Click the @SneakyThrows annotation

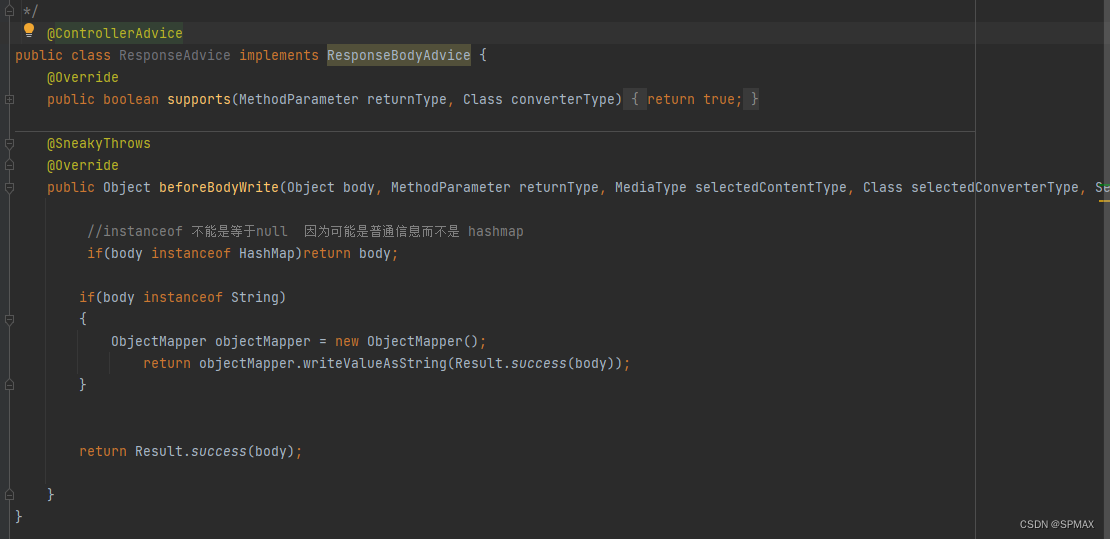[99, 144]
